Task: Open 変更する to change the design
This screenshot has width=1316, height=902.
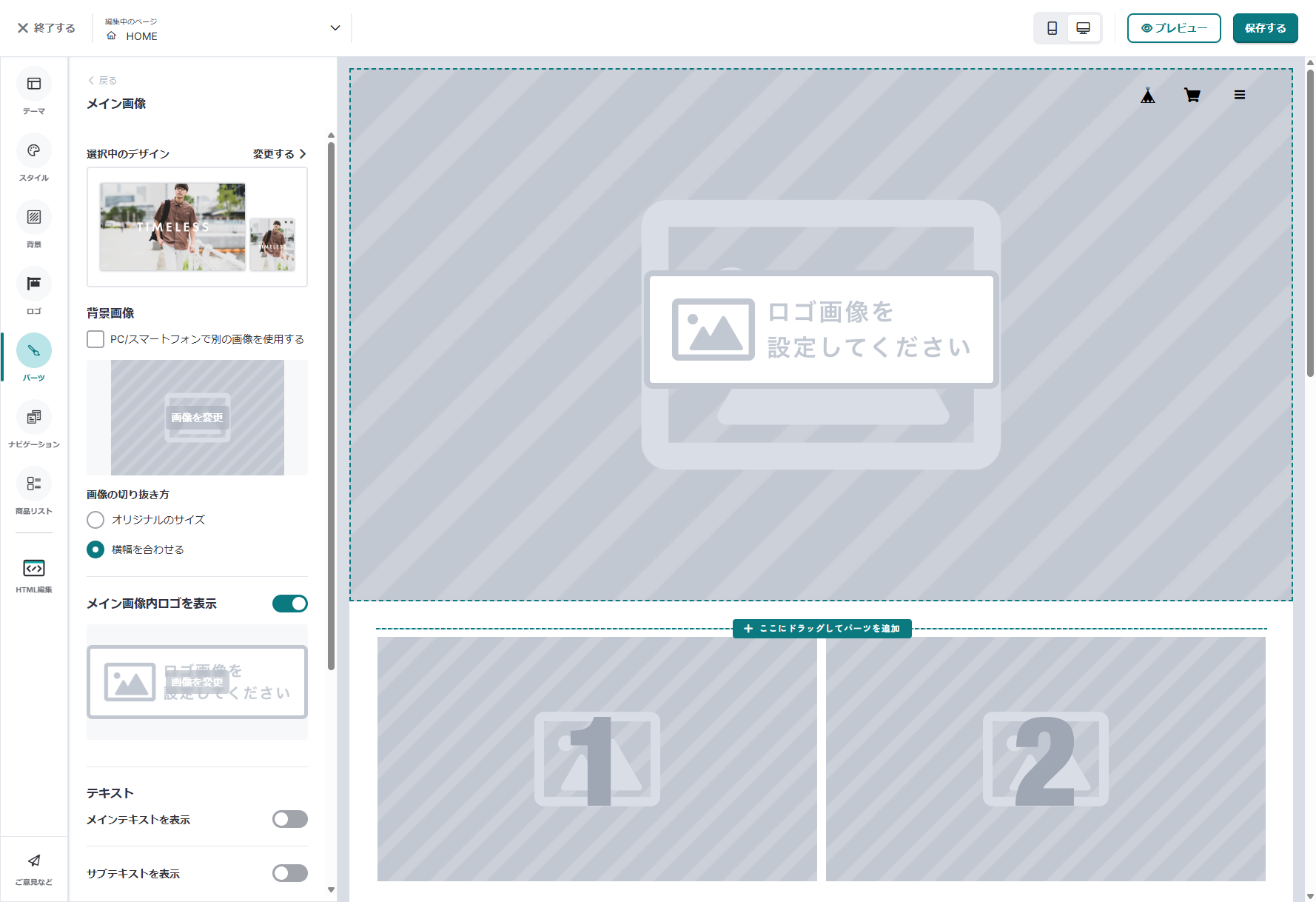Action: pyautogui.click(x=279, y=154)
